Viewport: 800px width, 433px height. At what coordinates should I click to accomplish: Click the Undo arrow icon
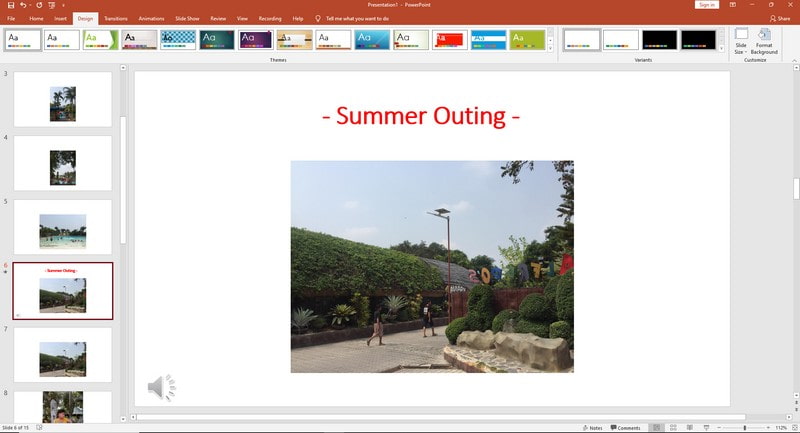24,5
